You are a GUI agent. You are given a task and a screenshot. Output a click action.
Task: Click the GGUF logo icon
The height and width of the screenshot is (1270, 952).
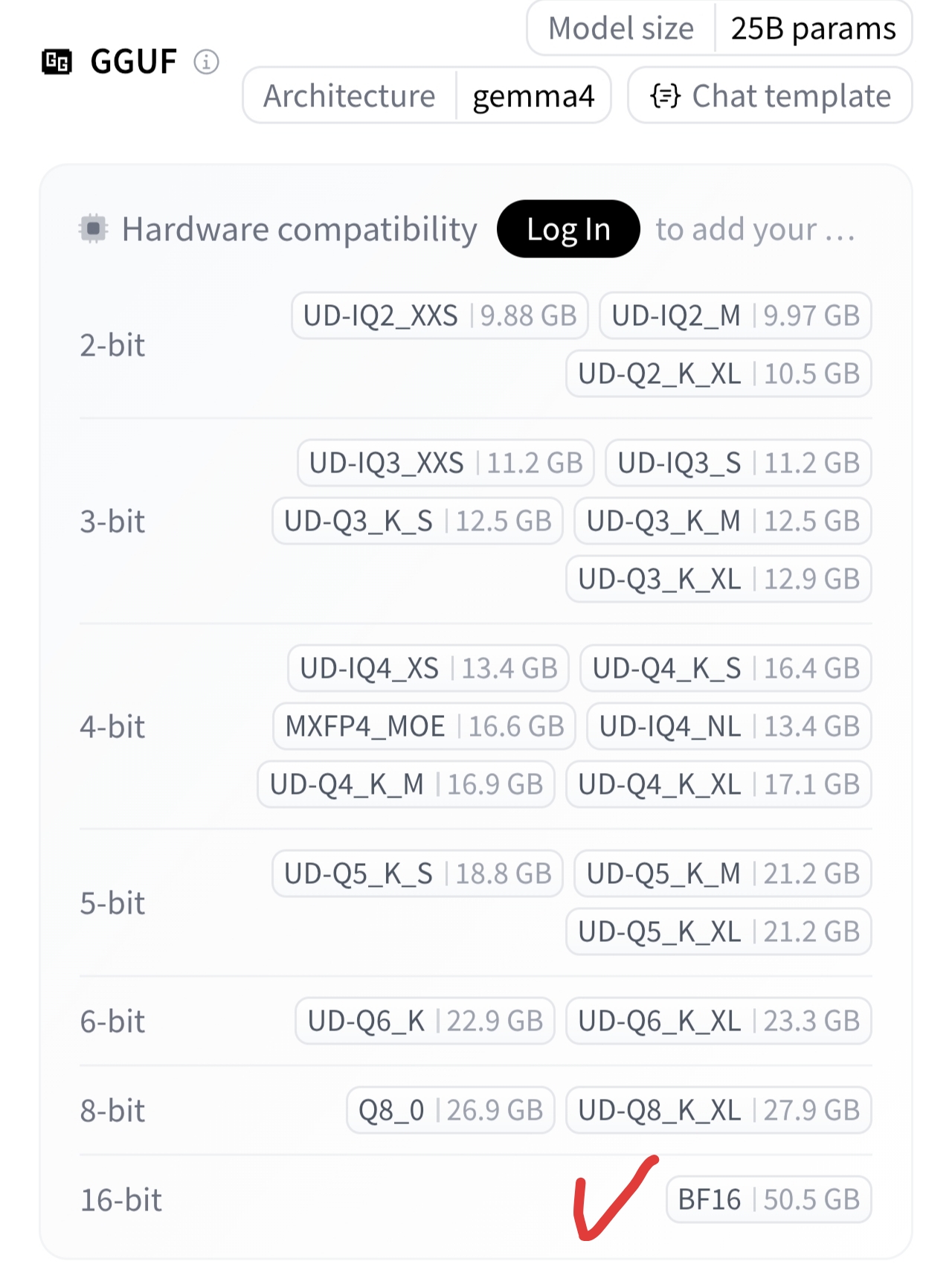pos(57,62)
